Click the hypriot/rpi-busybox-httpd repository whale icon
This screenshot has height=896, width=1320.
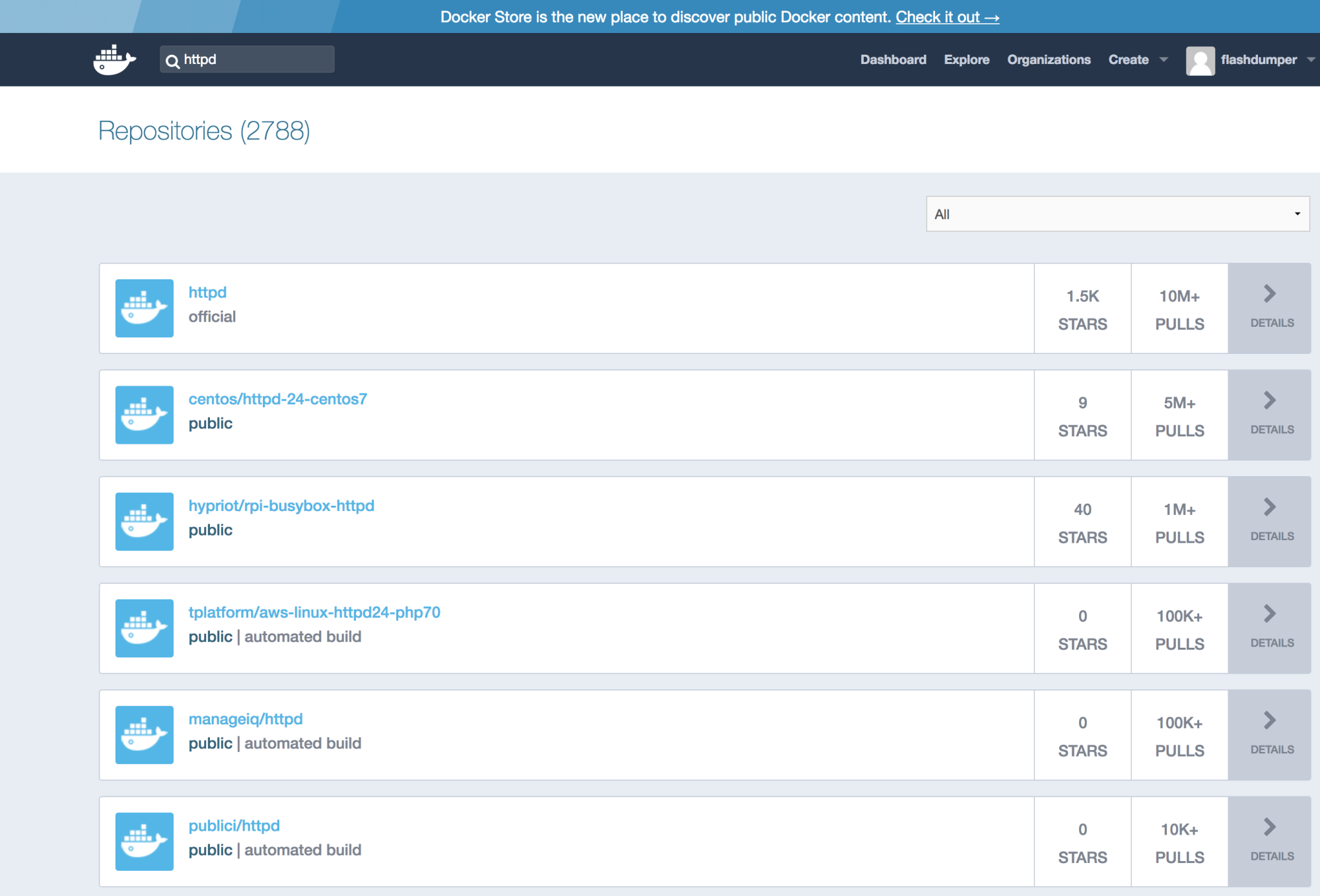144,522
